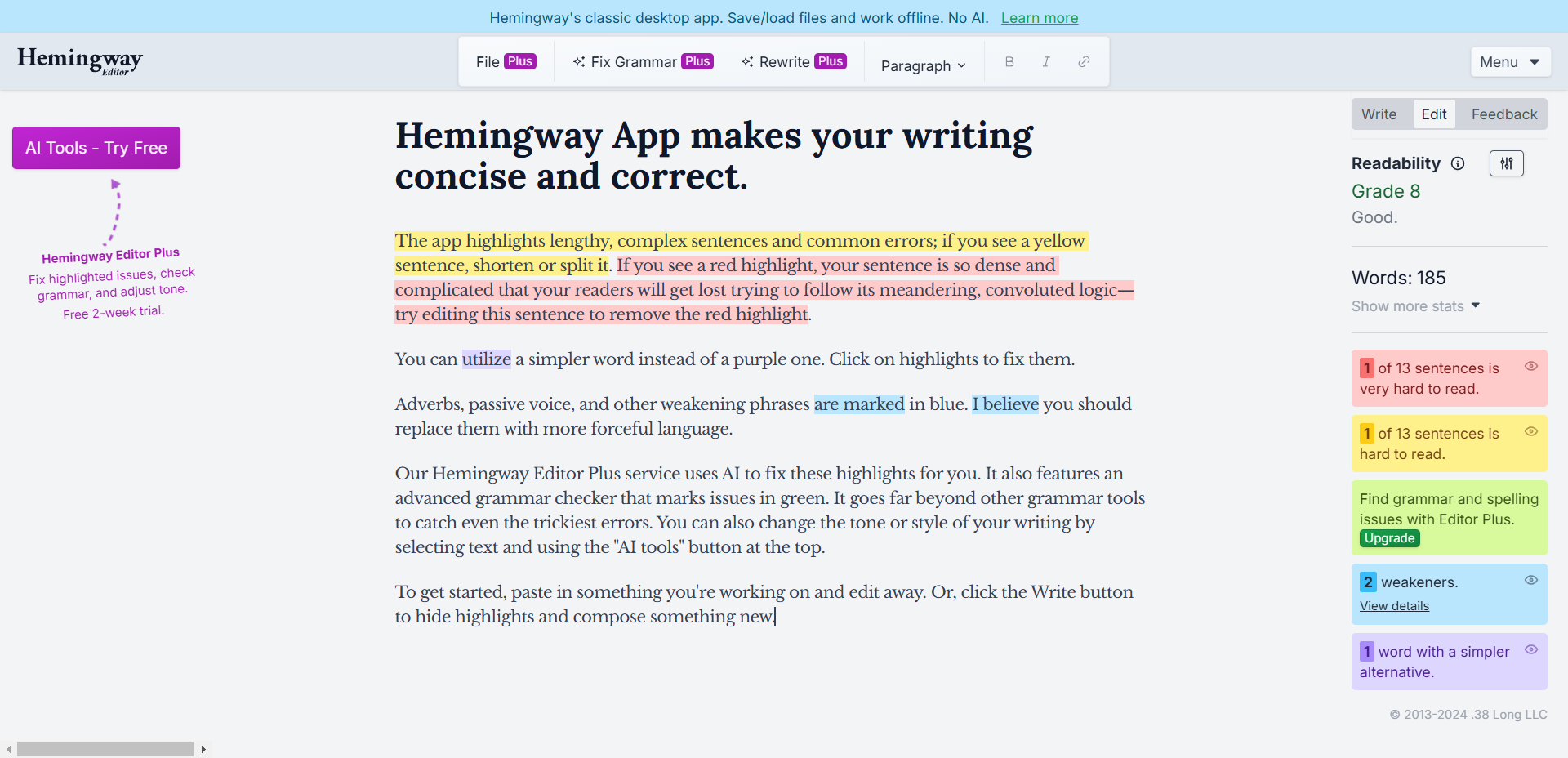Click the simpler alternative purple card
This screenshot has height=758, width=1568.
[1450, 662]
